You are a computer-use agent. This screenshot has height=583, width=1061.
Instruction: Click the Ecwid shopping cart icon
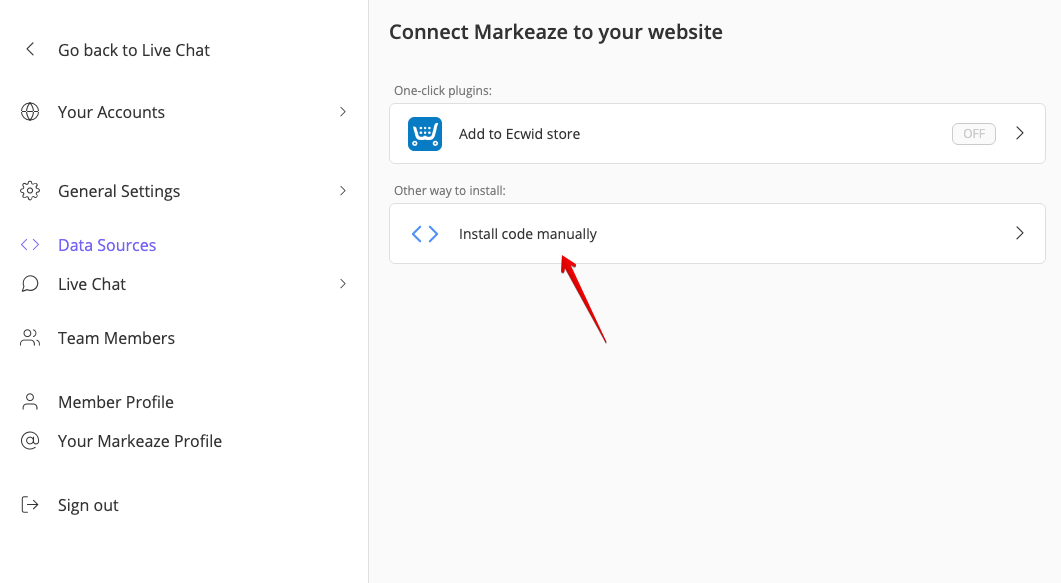pyautogui.click(x=425, y=134)
